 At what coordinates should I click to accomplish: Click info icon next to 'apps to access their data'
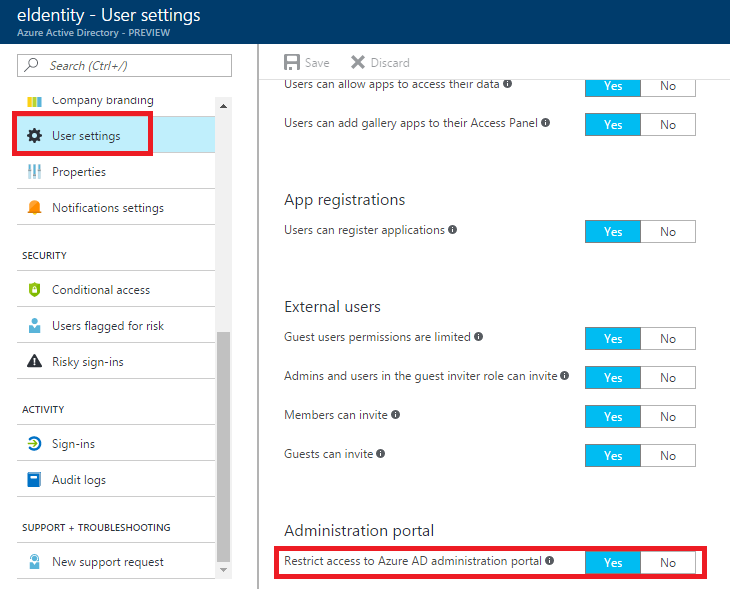click(x=507, y=84)
